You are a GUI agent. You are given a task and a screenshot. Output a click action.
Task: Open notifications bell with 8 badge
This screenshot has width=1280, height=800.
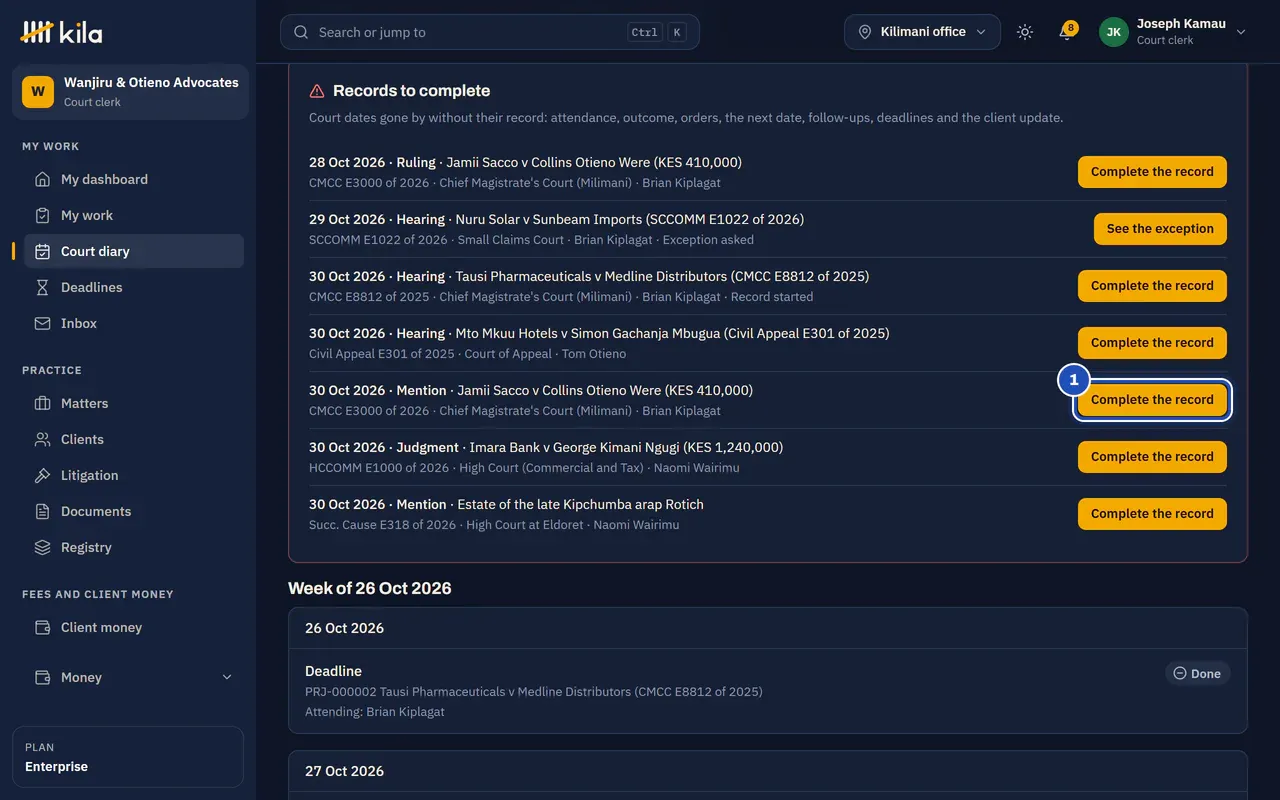1066,32
